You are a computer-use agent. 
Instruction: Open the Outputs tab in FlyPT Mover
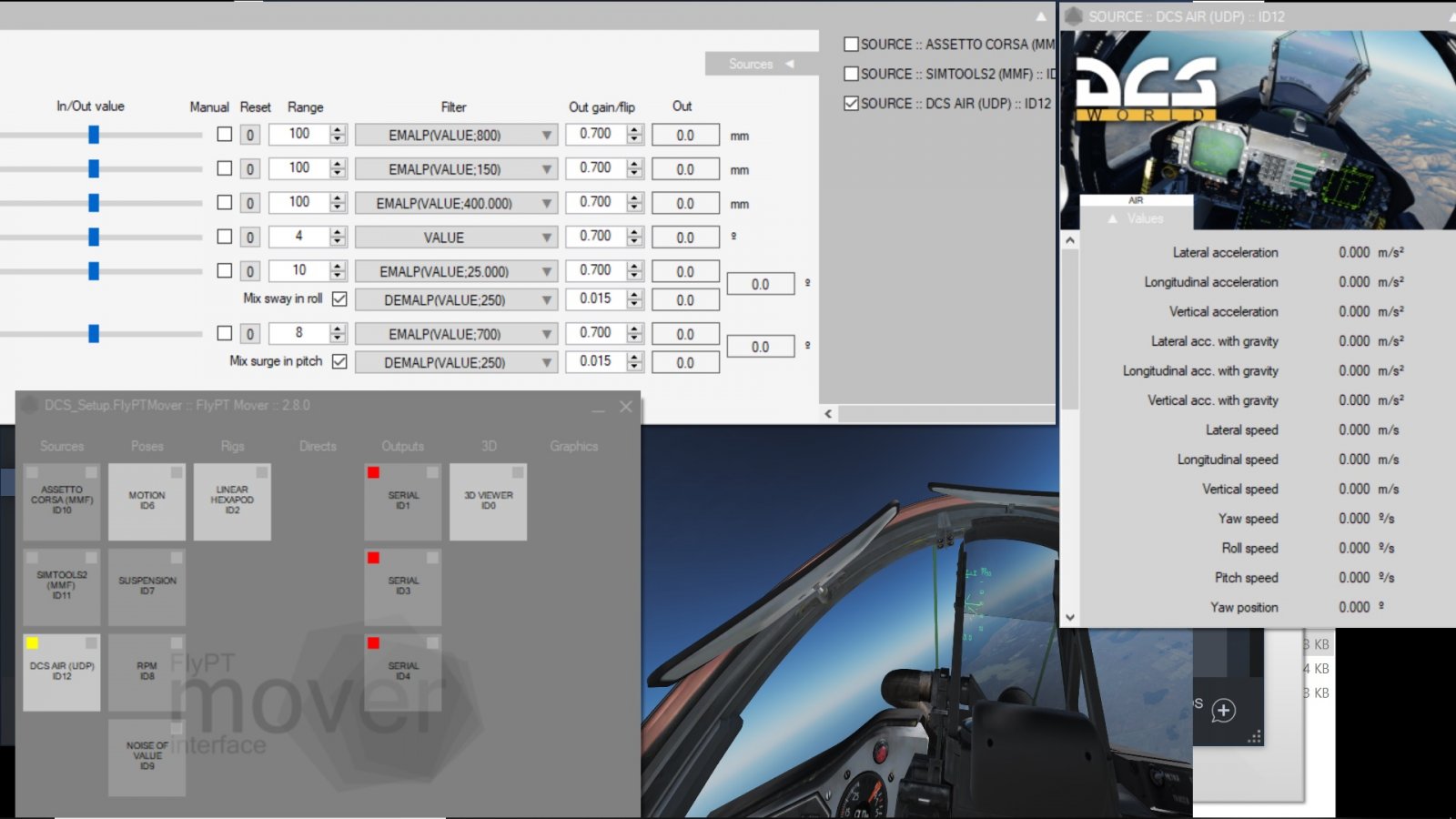(403, 447)
